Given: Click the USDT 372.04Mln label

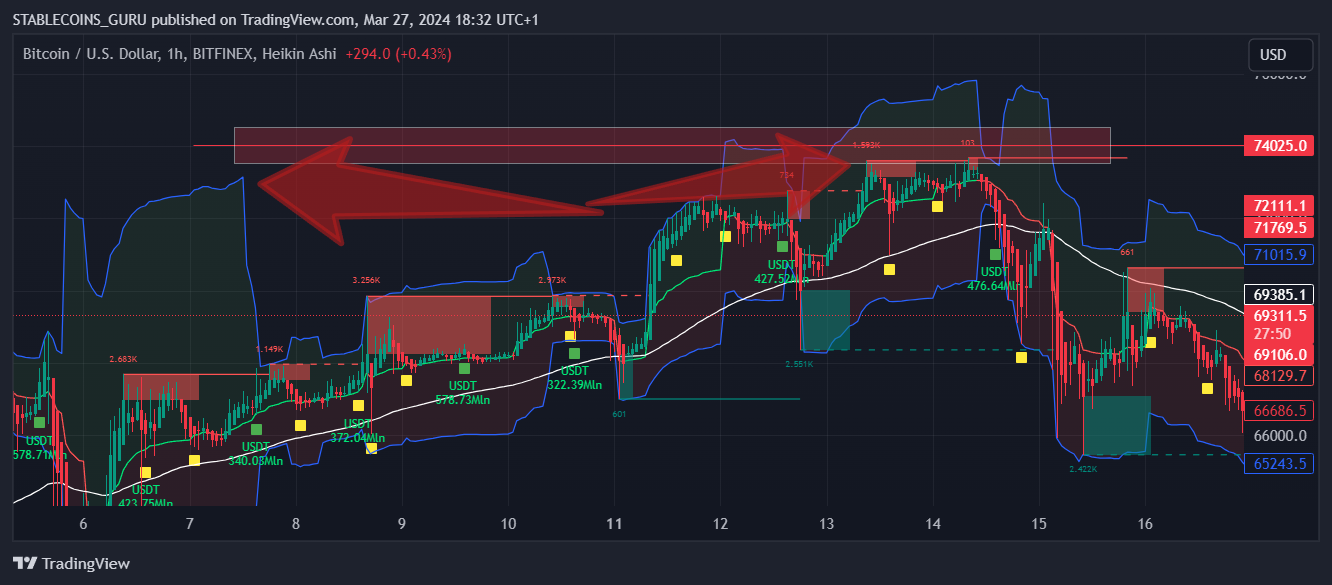Looking at the screenshot, I should (x=358, y=430).
